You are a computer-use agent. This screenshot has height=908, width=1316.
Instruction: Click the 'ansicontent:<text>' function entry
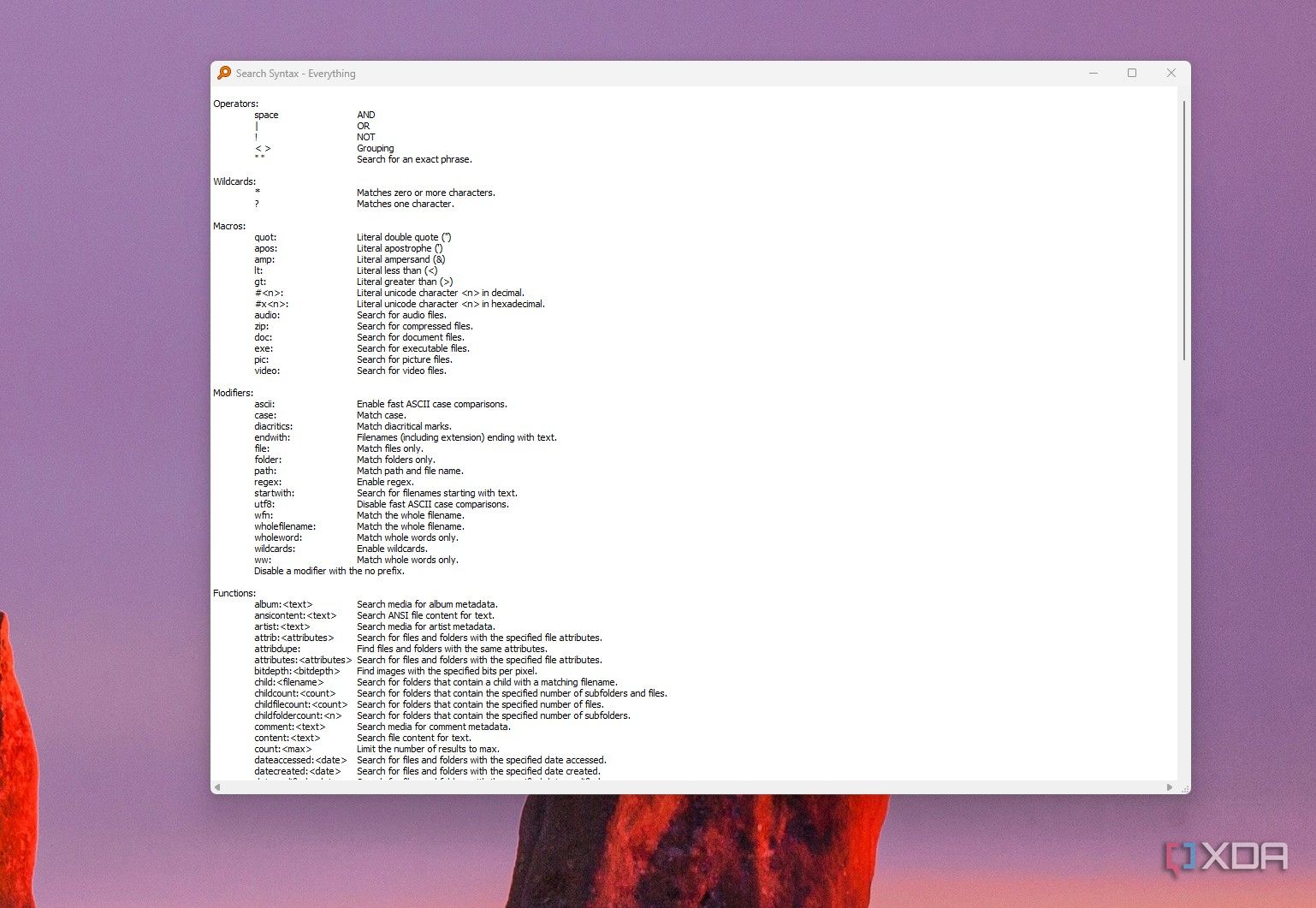coord(295,615)
